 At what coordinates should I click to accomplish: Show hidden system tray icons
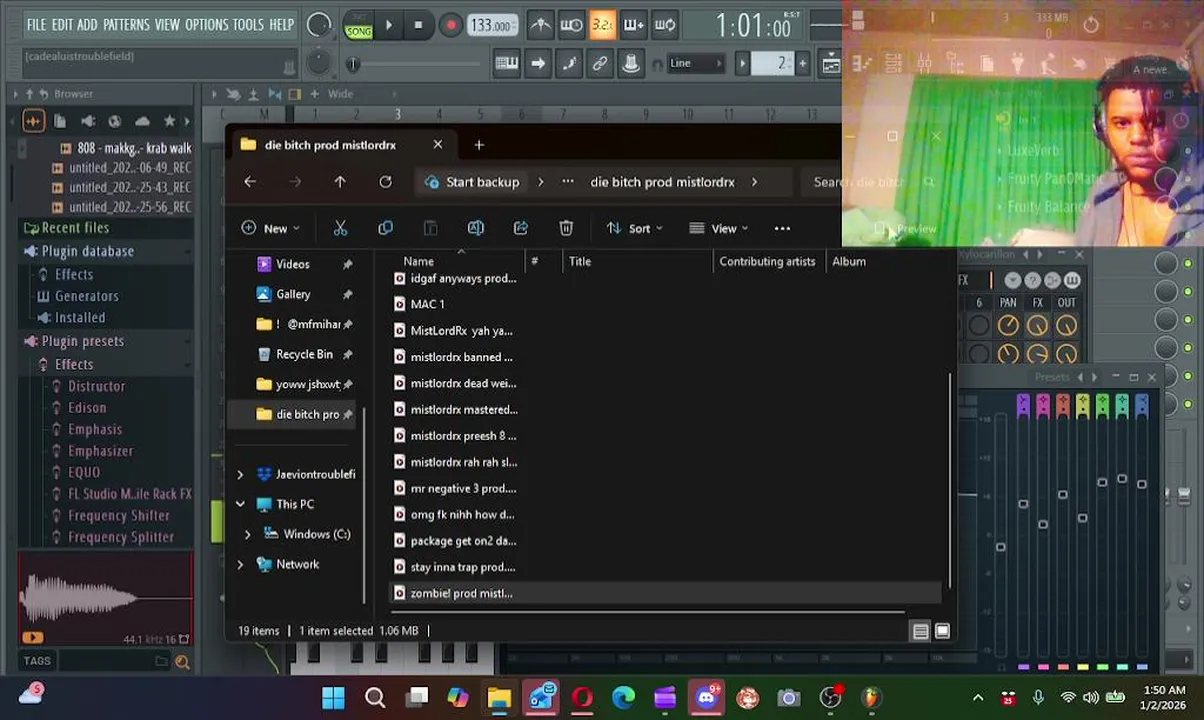pyautogui.click(x=978, y=697)
